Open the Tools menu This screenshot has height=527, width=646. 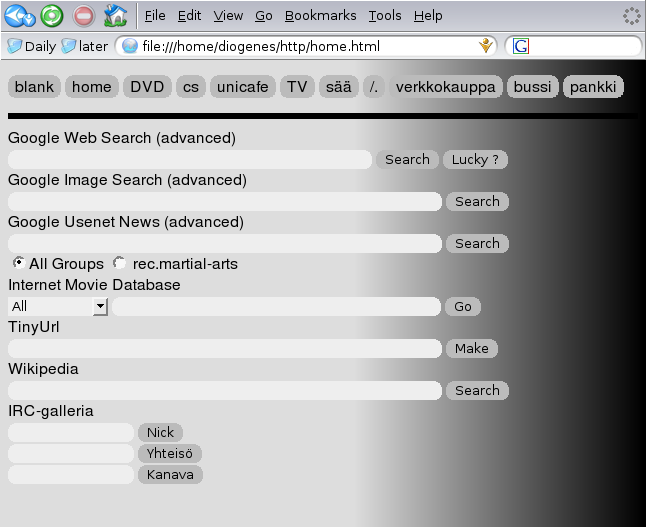pos(385,16)
